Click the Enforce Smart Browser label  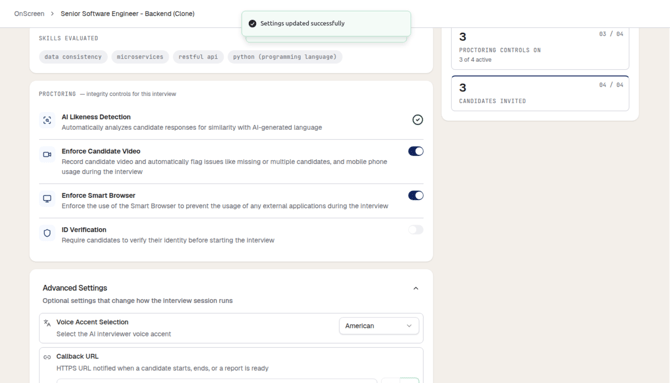tap(98, 195)
